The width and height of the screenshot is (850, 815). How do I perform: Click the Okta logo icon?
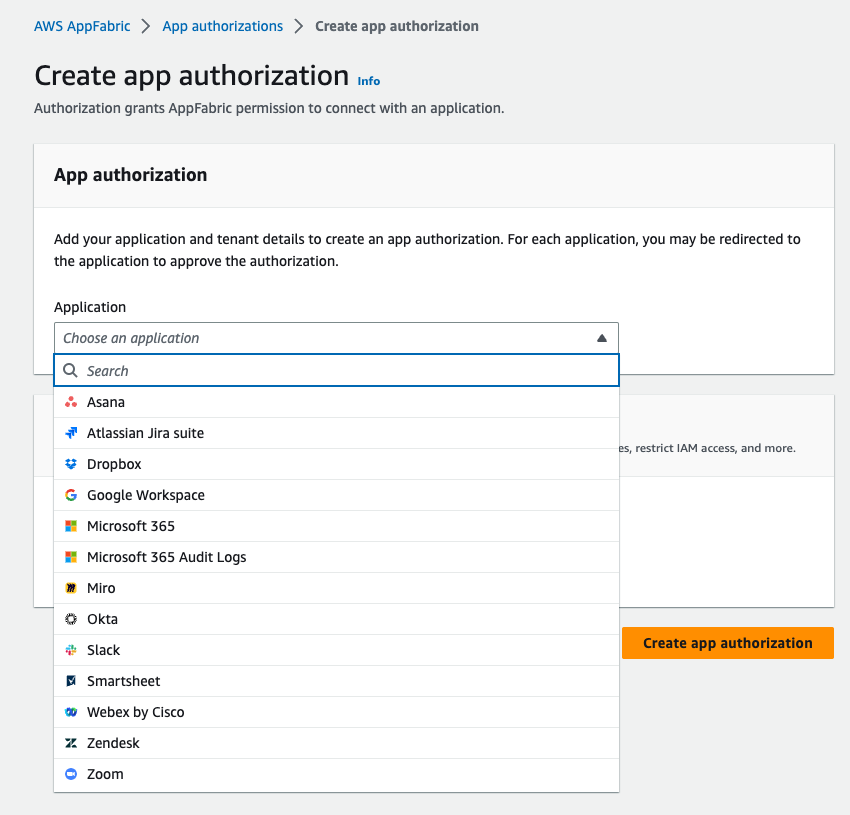[70, 619]
